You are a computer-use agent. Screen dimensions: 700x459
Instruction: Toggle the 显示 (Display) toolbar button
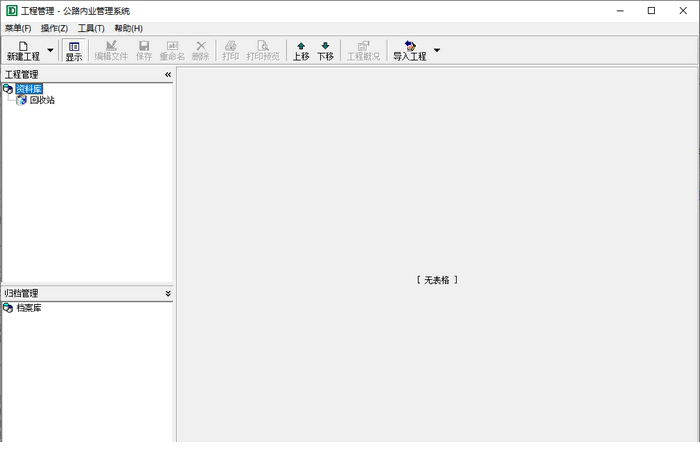74,51
